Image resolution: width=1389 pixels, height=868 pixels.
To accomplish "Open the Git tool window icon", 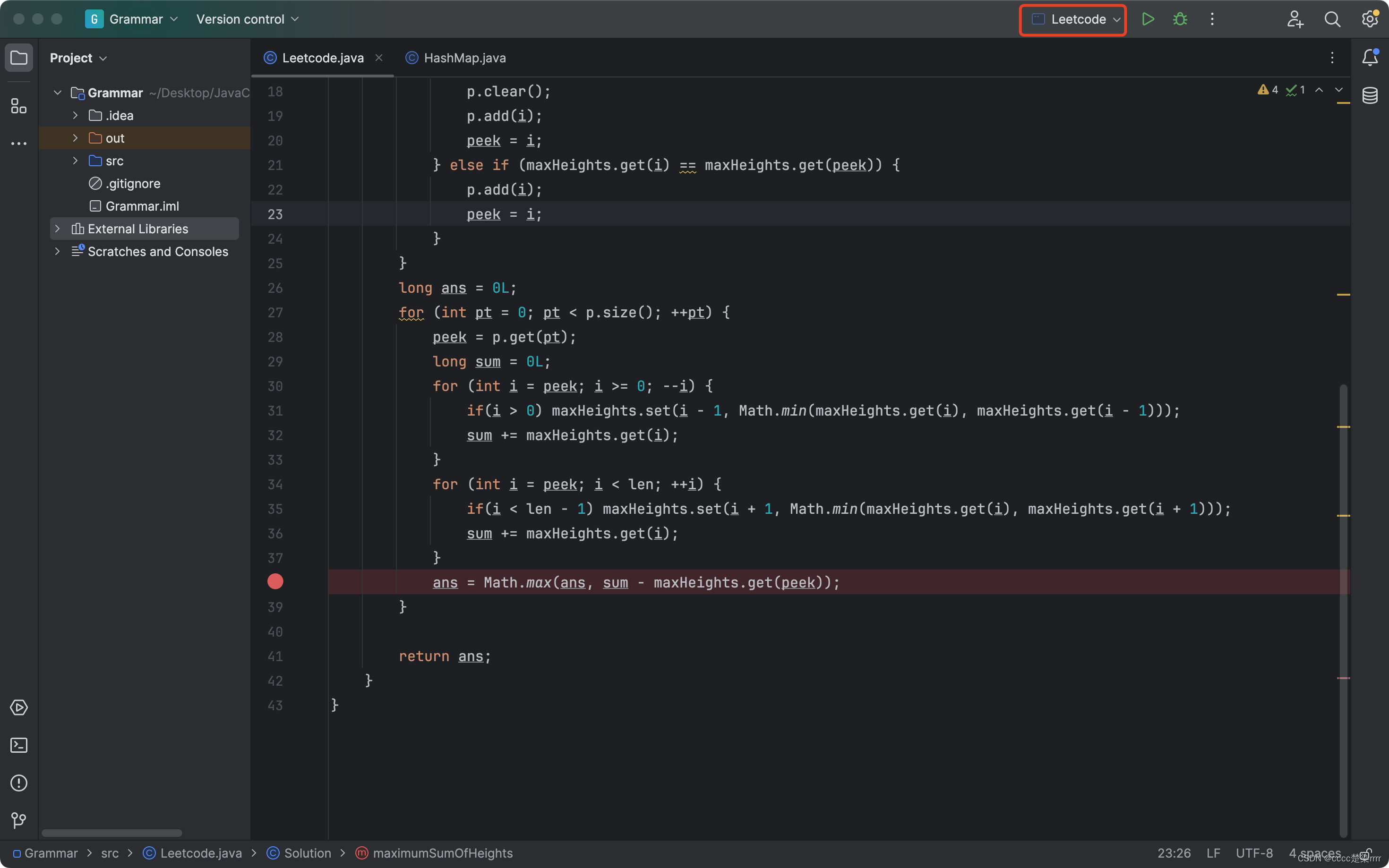I will (x=19, y=820).
